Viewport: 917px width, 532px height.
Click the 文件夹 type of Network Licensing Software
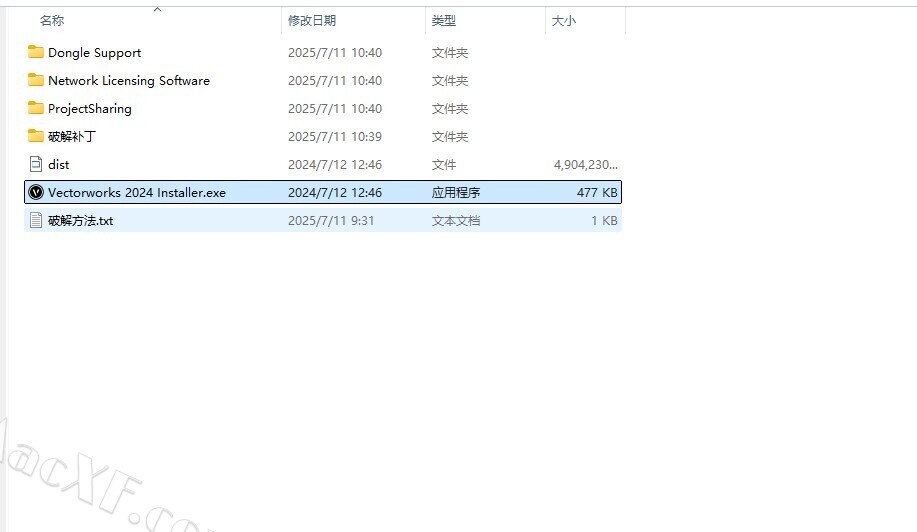click(x=450, y=80)
